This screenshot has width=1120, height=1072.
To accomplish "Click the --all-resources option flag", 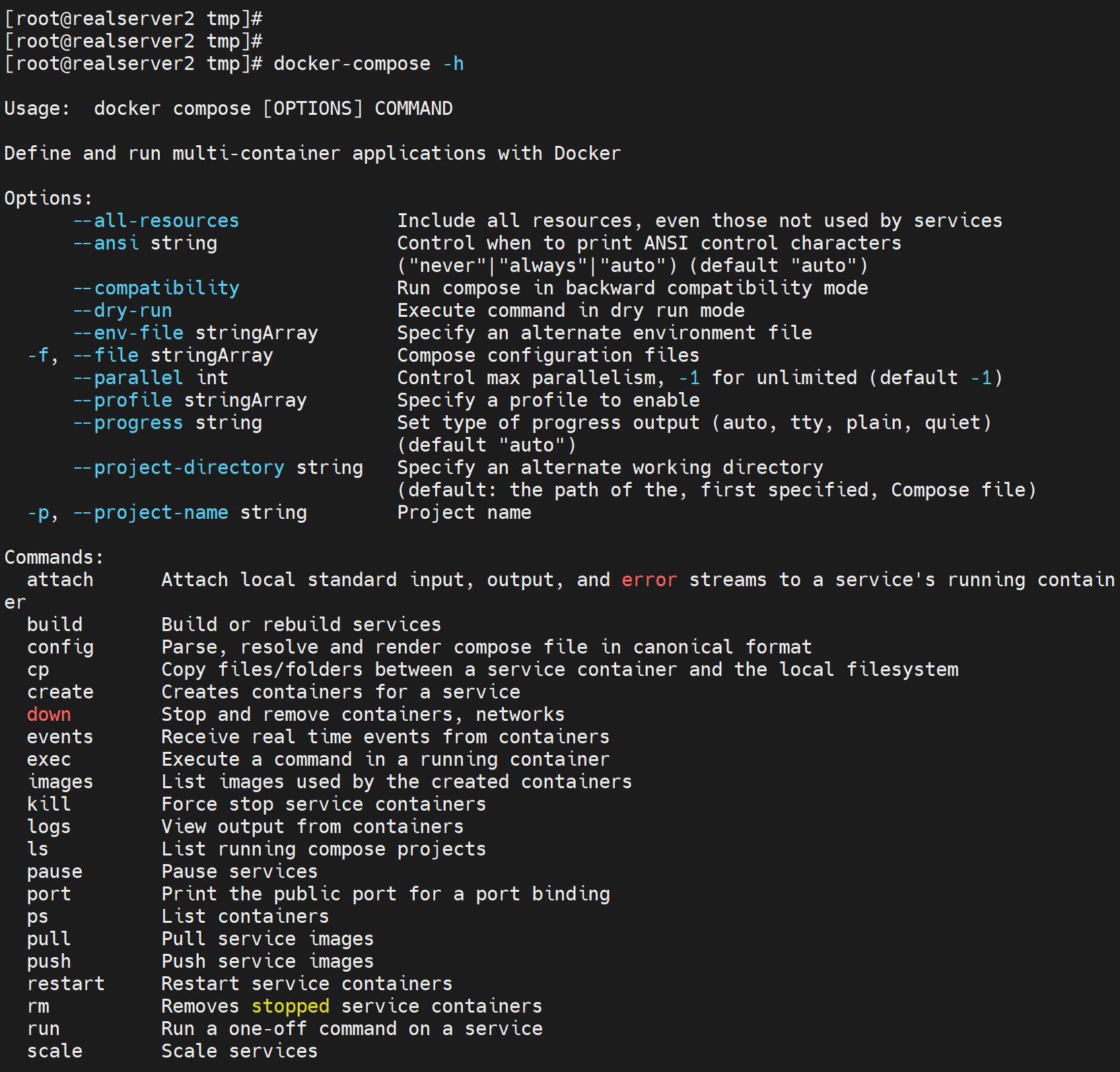I will pos(156,220).
